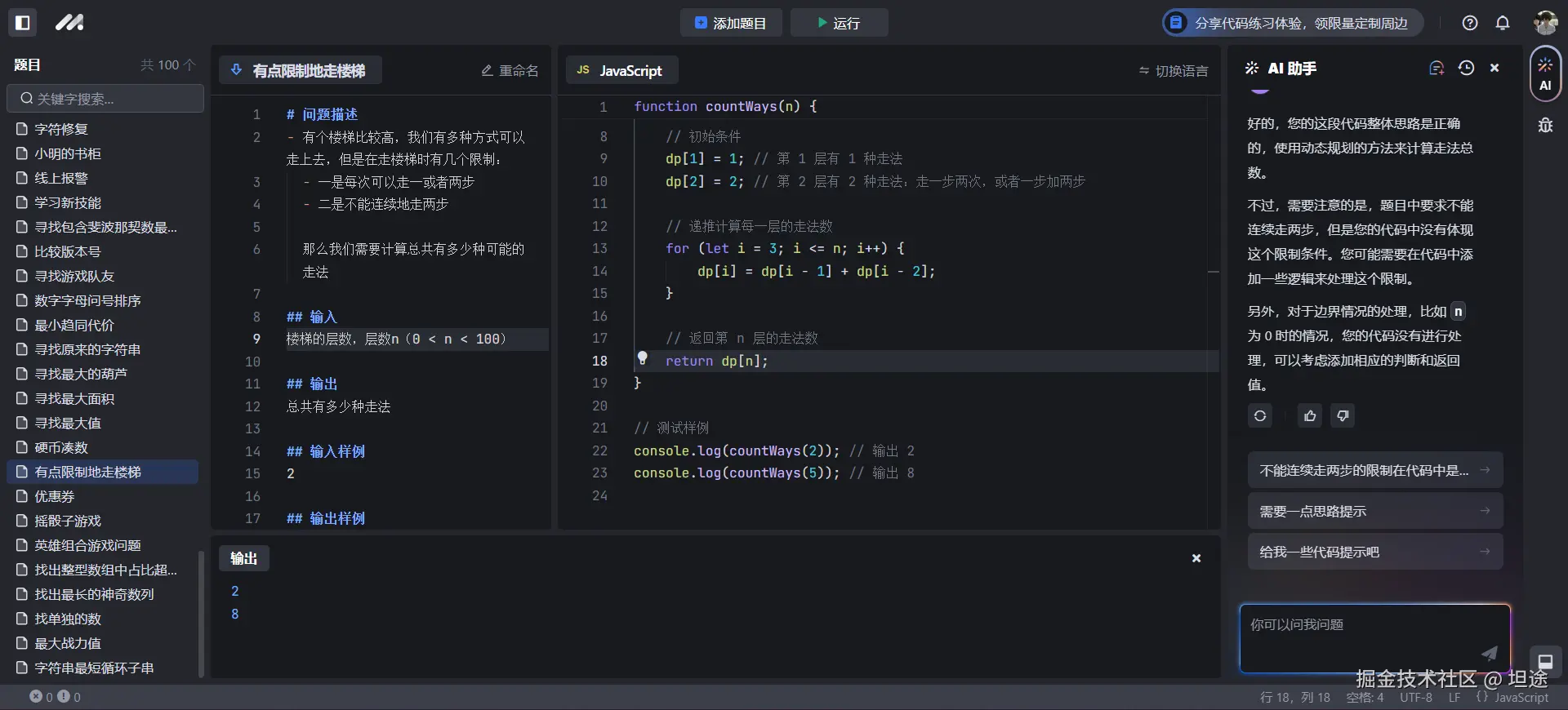The height and width of the screenshot is (710, 1568).
Task: Click the 关键字搜索 search field
Action: 106,99
